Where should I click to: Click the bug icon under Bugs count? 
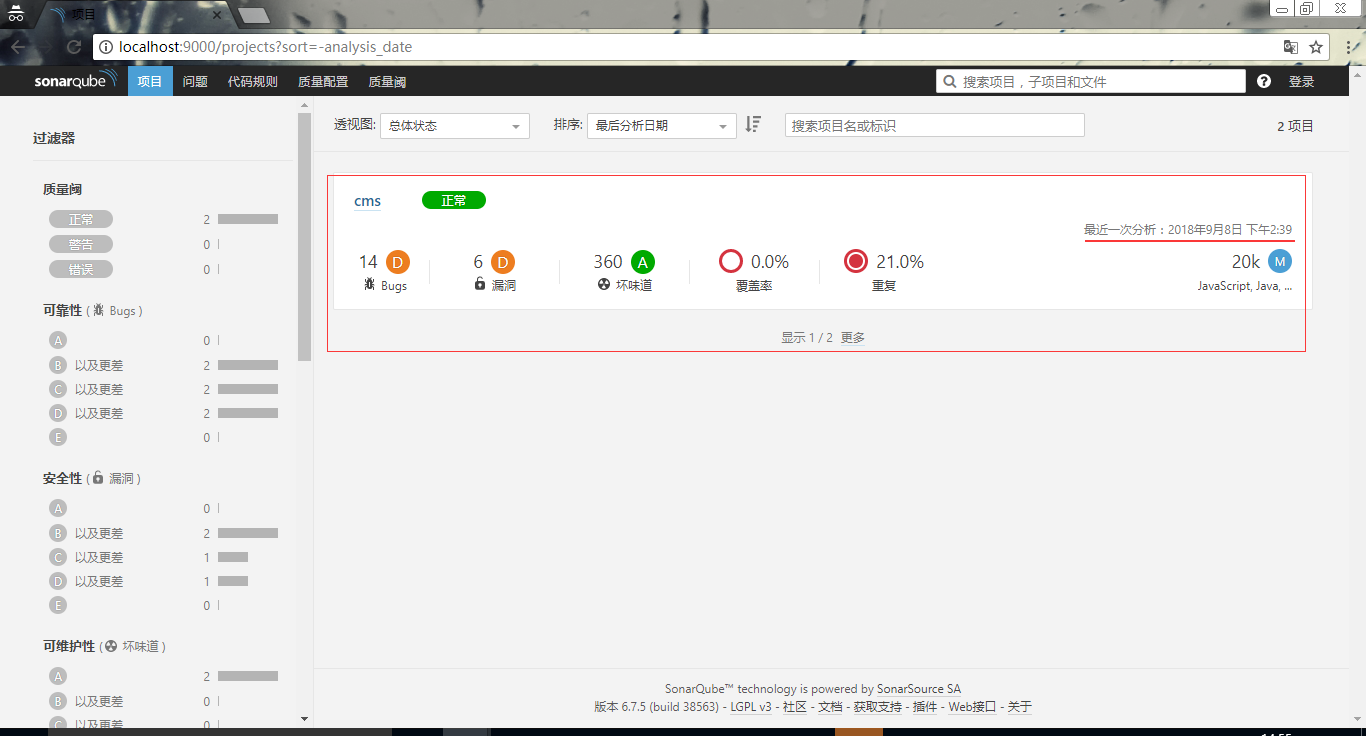(372, 285)
